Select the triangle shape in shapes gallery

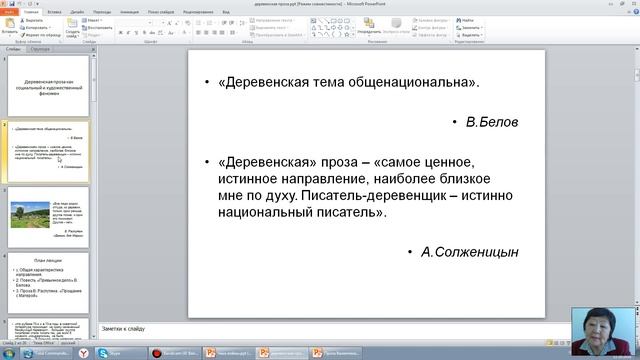coord(313,28)
